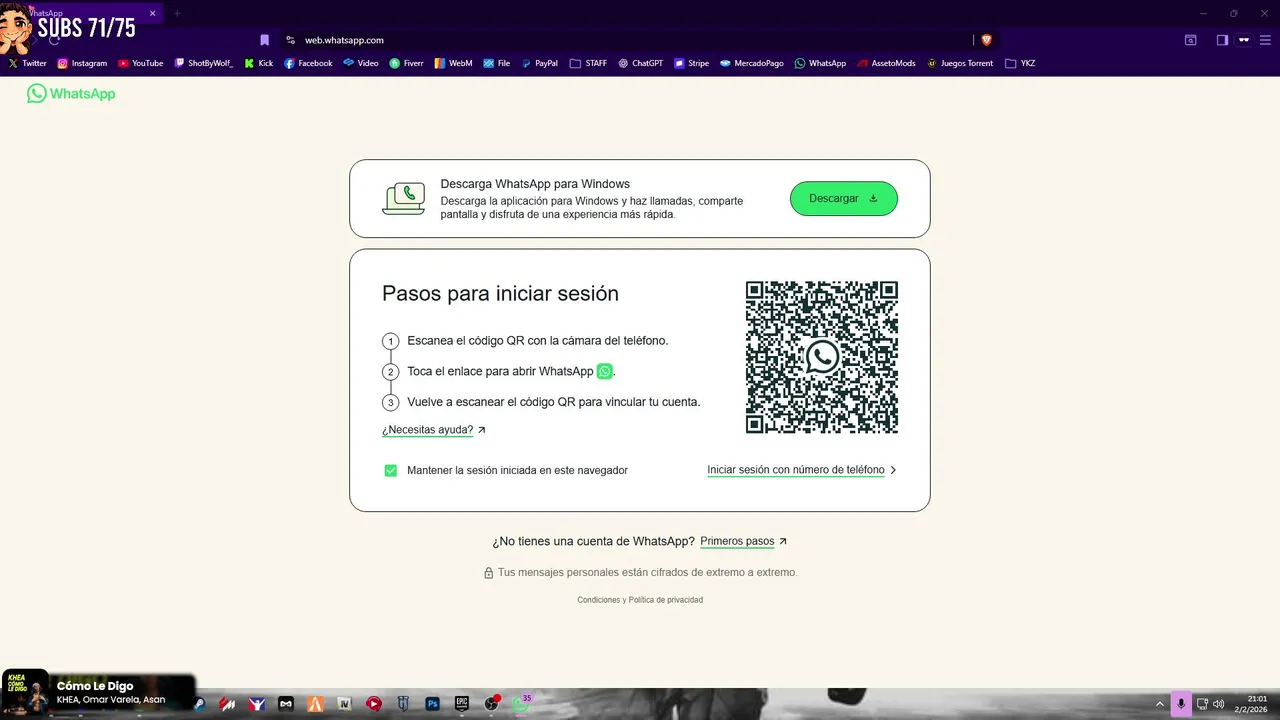Open Epic Games Launcher from the taskbar

(x=462, y=704)
